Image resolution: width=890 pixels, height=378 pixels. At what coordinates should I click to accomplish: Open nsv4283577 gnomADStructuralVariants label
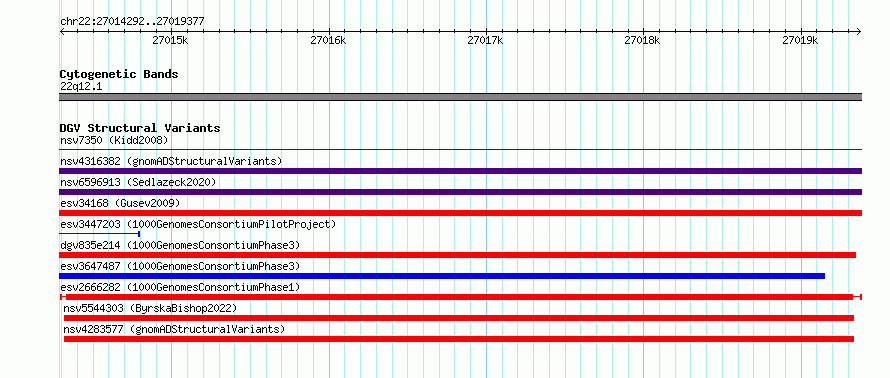[x=174, y=329]
